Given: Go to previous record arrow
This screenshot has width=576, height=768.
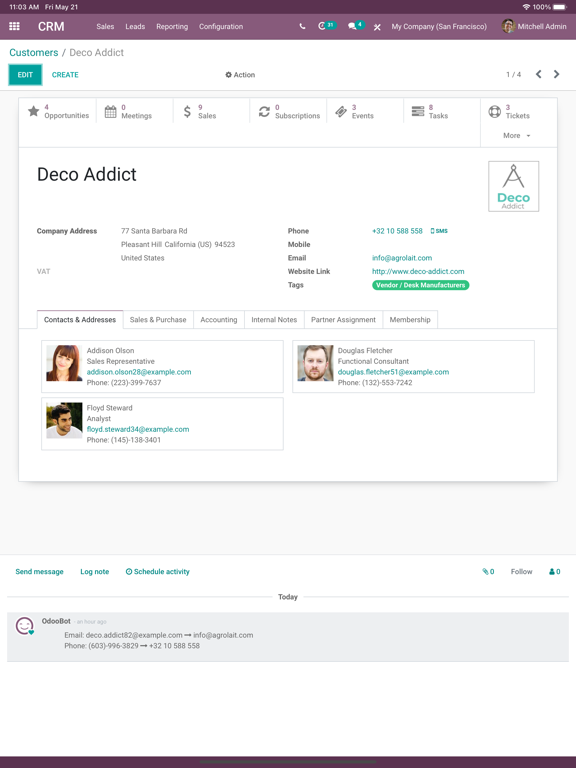Looking at the screenshot, I should tap(539, 74).
